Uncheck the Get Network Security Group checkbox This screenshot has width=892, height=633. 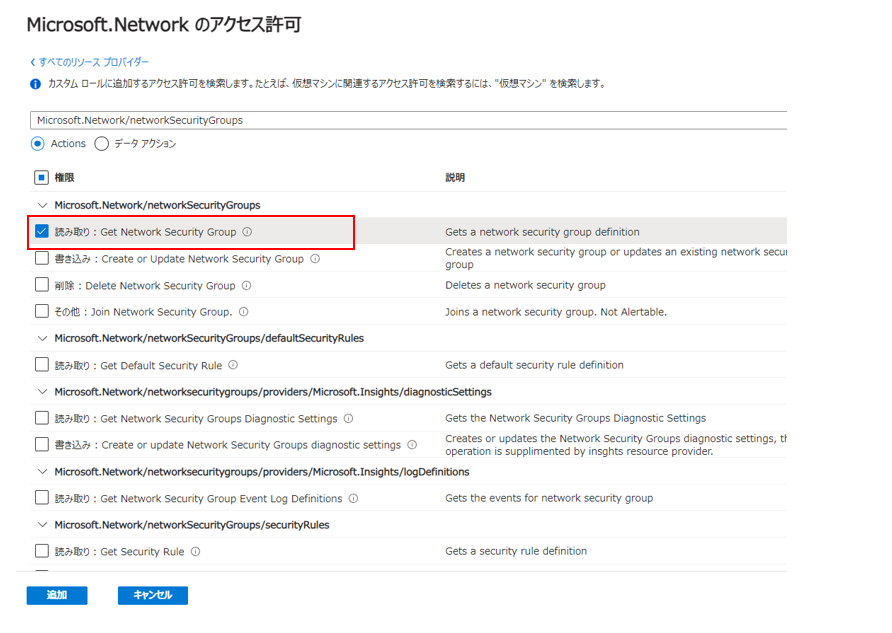42,231
